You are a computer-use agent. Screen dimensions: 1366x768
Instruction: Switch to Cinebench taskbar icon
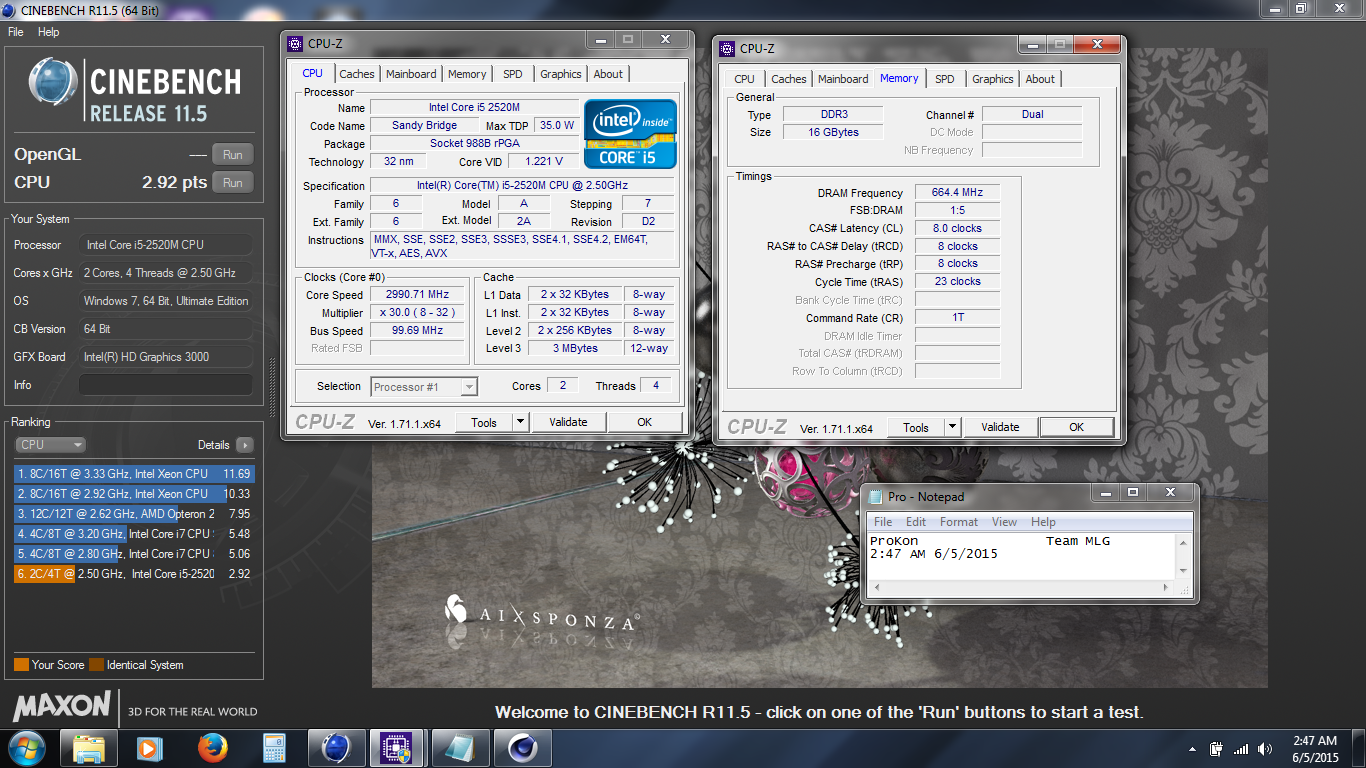point(521,747)
